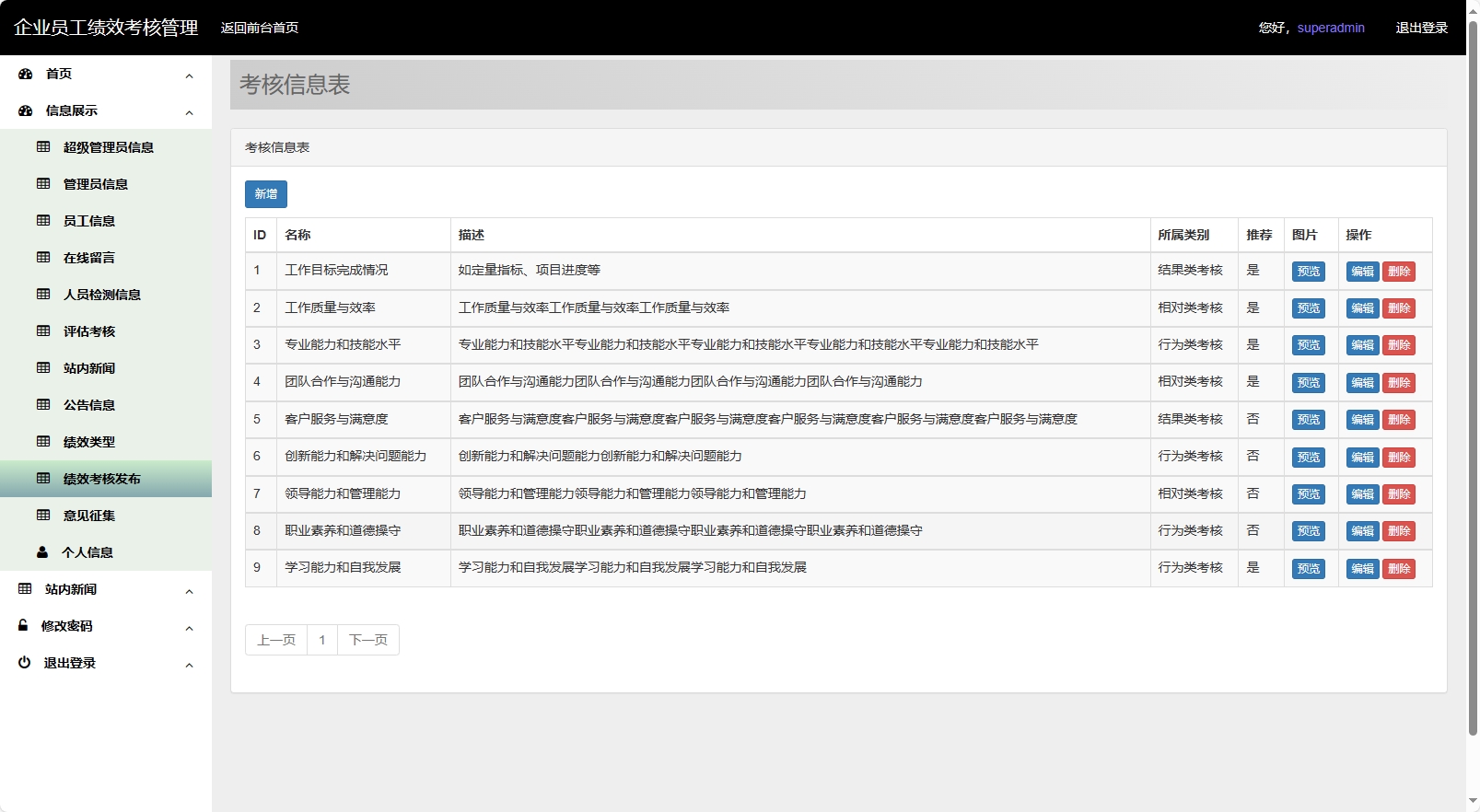Click the table icon beside 在线留言
Image resolution: width=1480 pixels, height=812 pixels.
click(43, 258)
